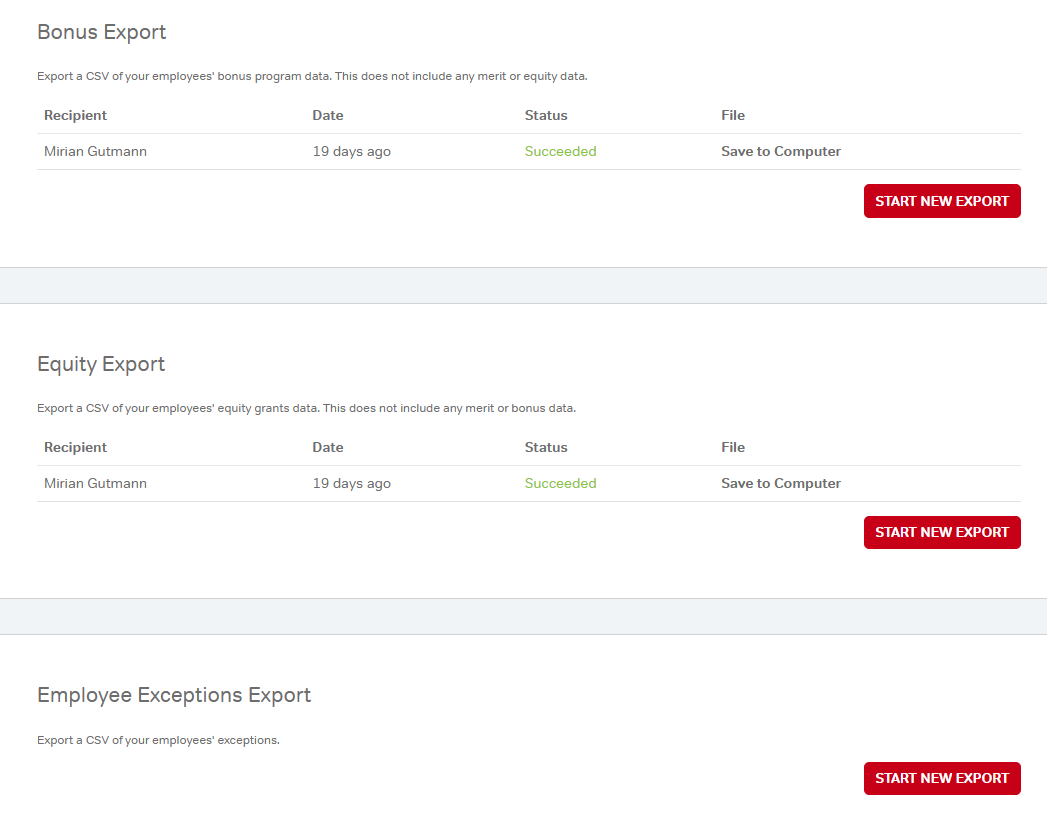
Task: Click Date column header in Equity Export table
Action: pyautogui.click(x=327, y=447)
